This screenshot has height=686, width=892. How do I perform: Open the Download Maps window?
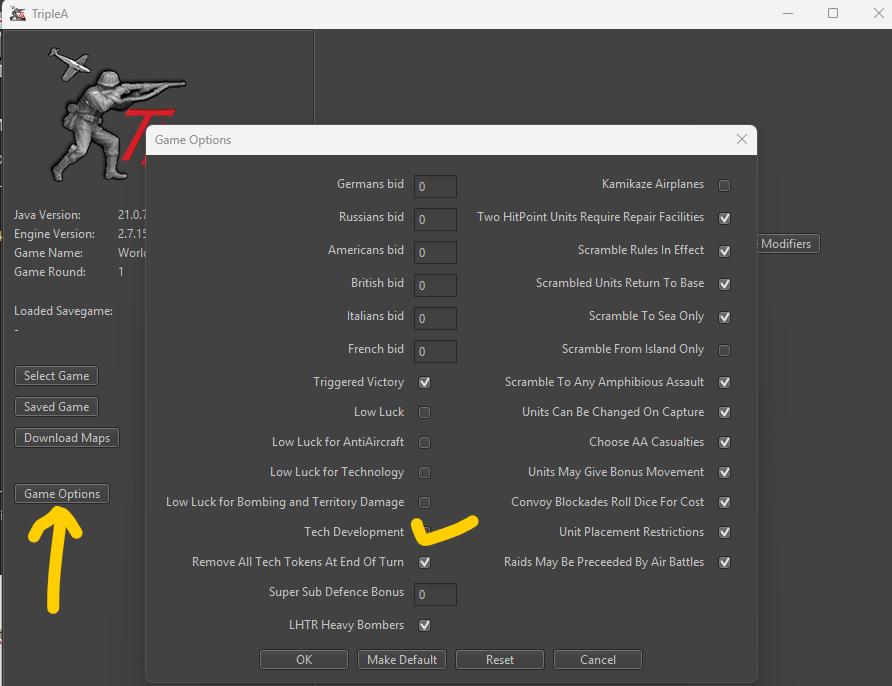[x=67, y=438]
